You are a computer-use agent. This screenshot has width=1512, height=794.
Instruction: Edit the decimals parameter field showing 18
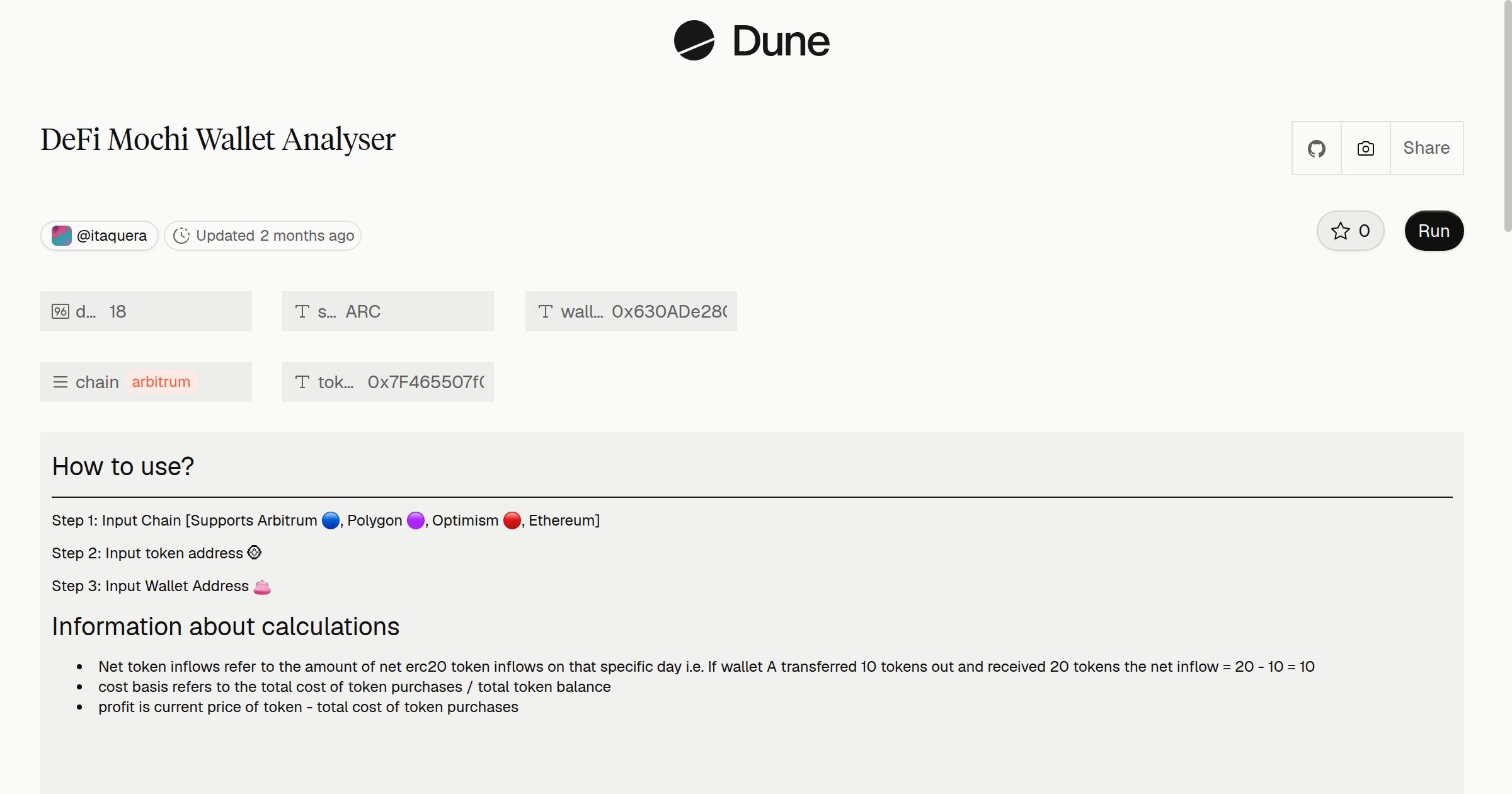click(146, 311)
